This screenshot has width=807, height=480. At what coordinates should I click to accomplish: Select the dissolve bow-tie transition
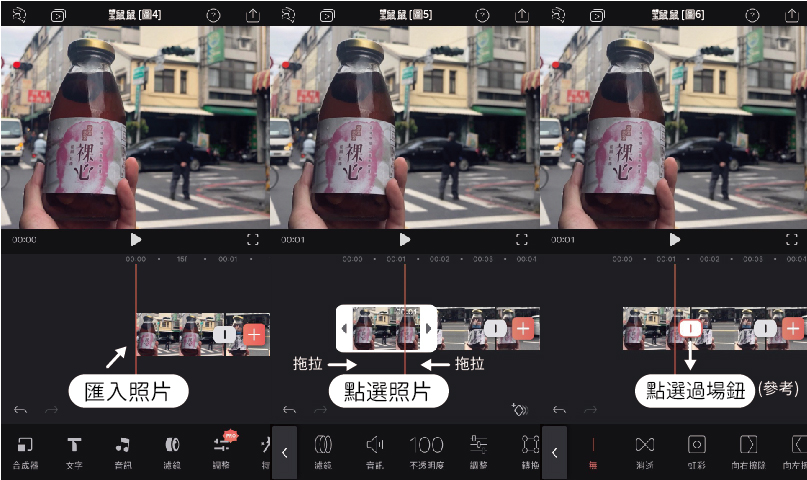645,452
